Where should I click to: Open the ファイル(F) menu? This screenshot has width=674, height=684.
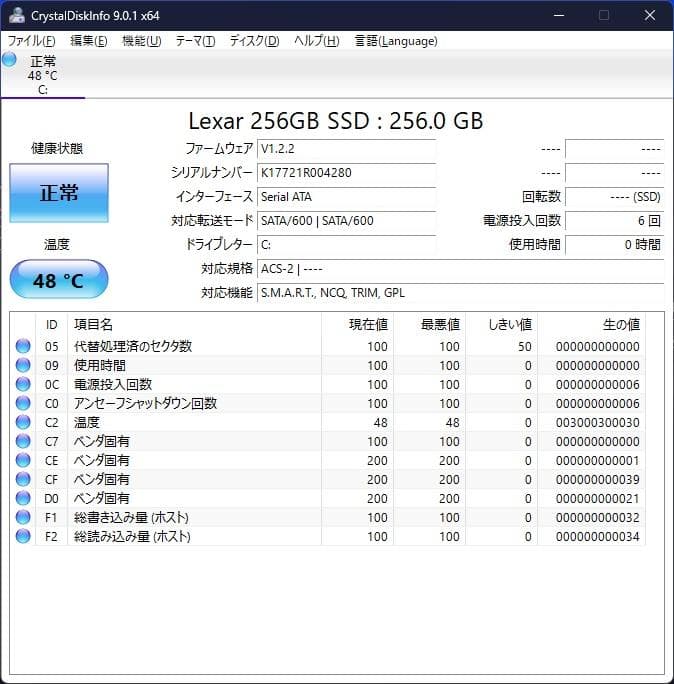(x=31, y=41)
